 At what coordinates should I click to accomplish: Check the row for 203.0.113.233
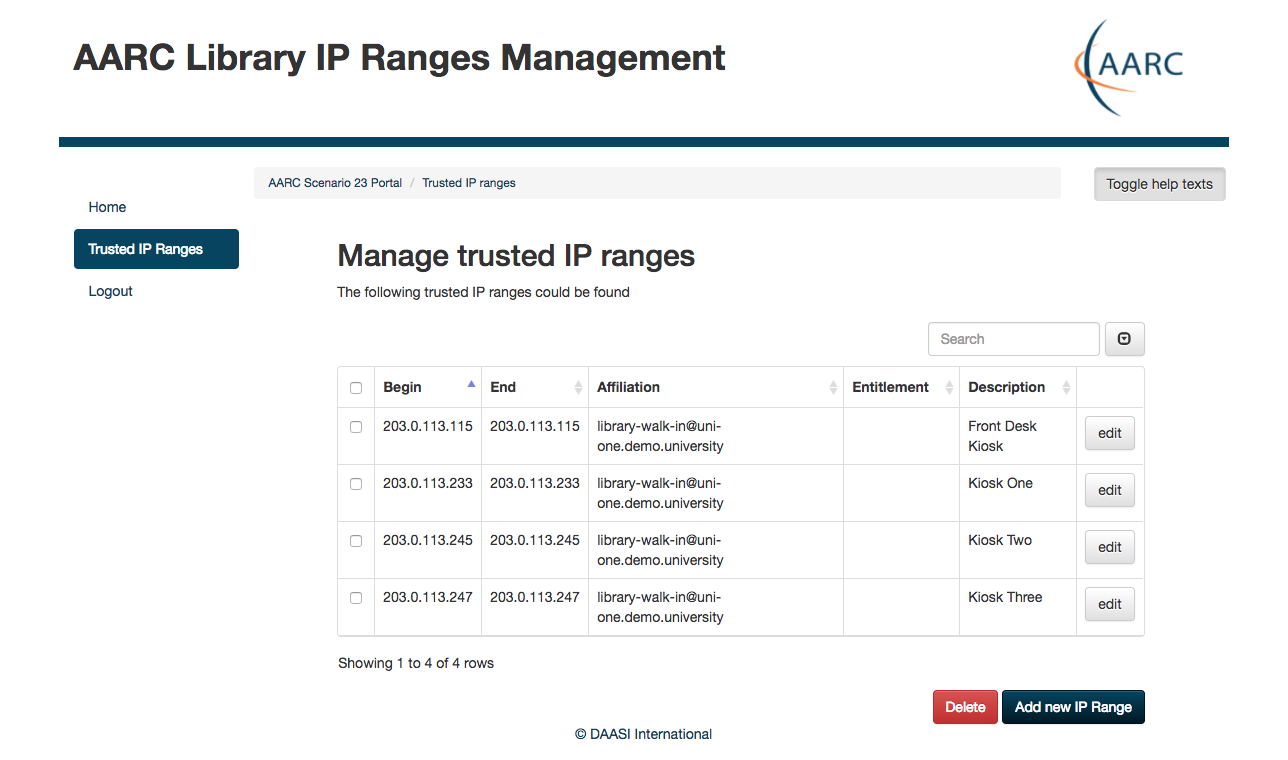[x=356, y=484]
